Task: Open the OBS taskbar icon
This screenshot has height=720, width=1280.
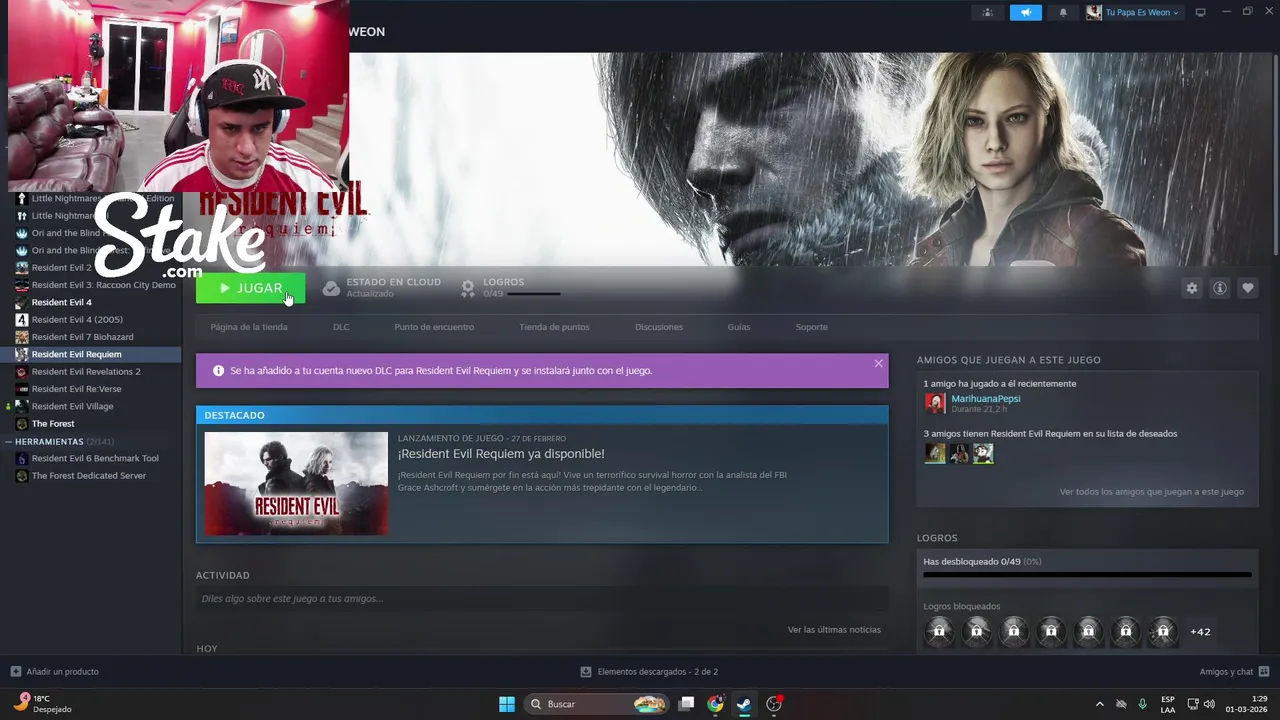Action: [x=774, y=704]
